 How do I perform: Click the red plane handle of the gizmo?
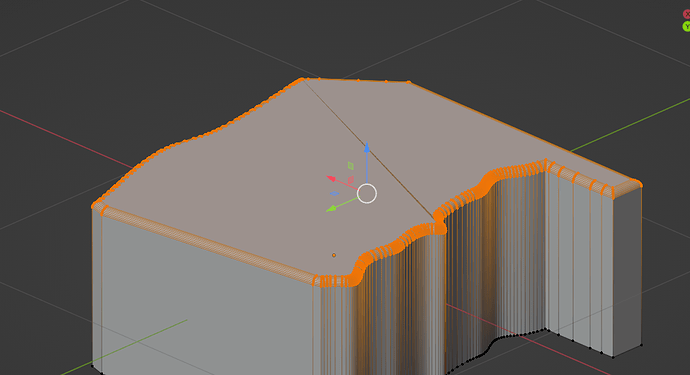tap(351, 180)
